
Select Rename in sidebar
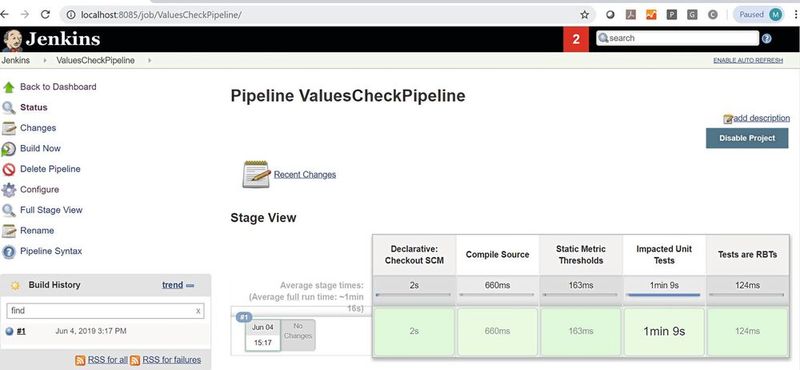[37, 230]
